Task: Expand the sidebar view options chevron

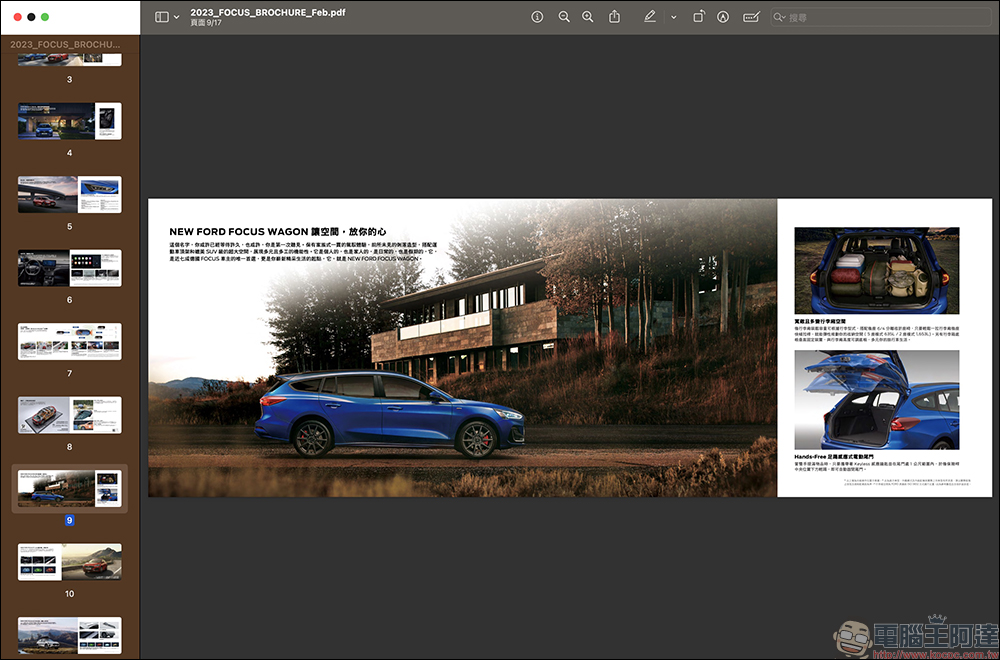Action: tap(176, 17)
